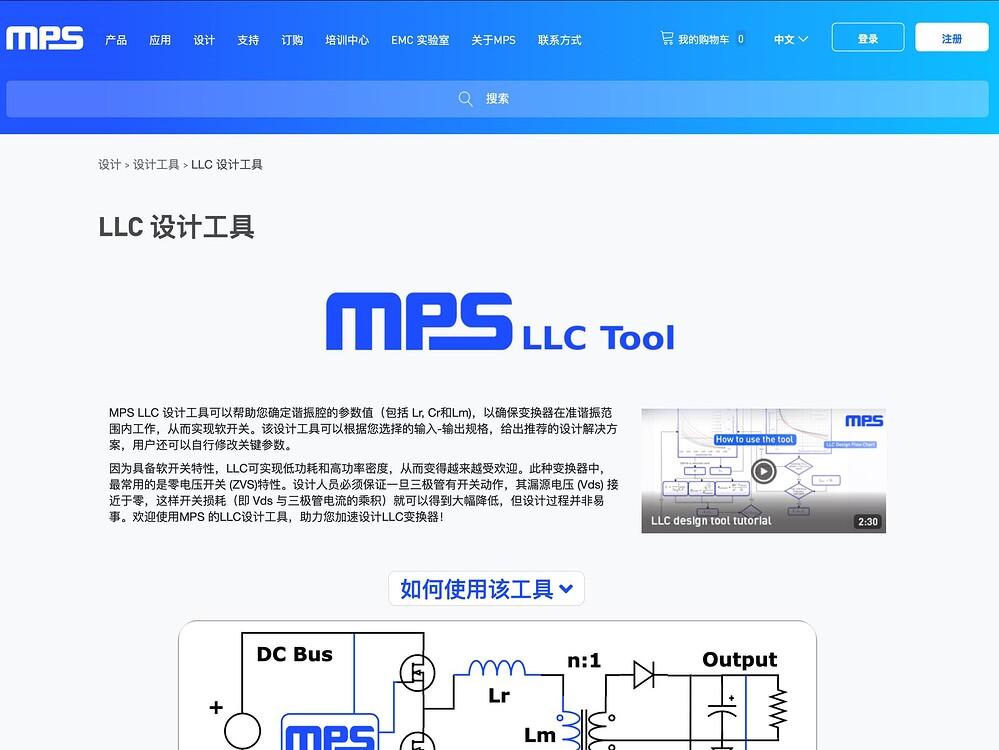Image resolution: width=999 pixels, height=750 pixels.
Task: Open the EMC 实验室 menu item
Action: [x=420, y=40]
